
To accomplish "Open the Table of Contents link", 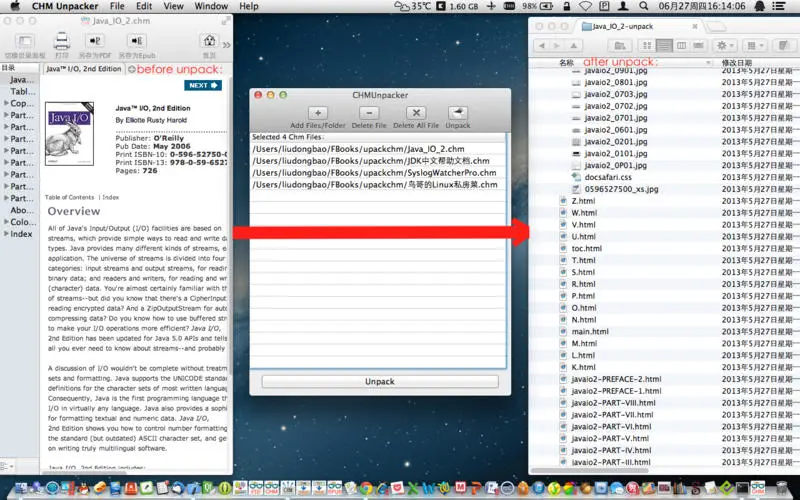I will click(x=69, y=197).
